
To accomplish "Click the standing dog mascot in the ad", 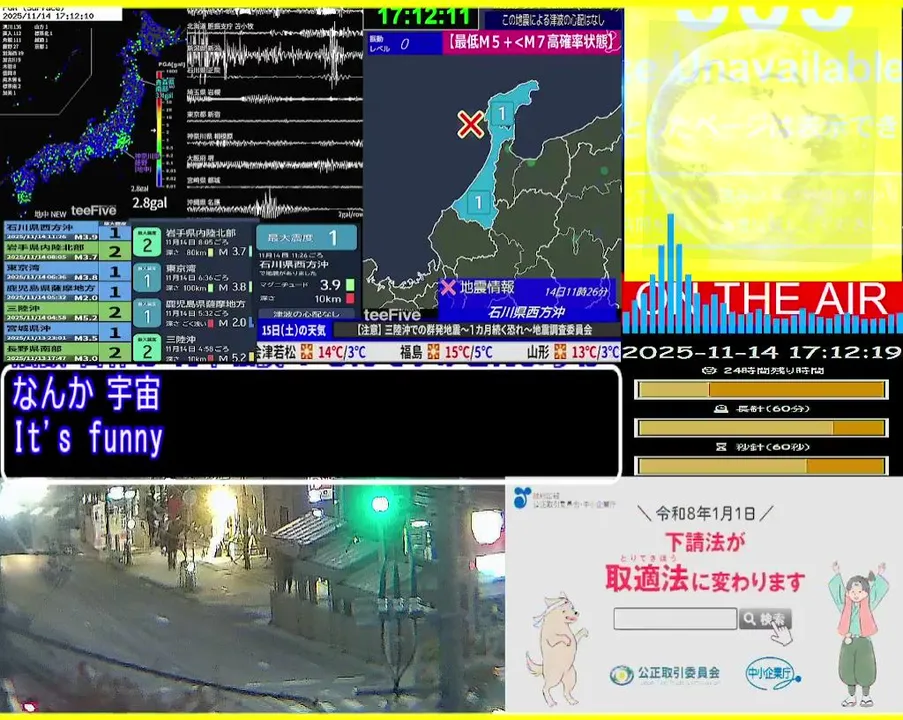I will (x=556, y=648).
